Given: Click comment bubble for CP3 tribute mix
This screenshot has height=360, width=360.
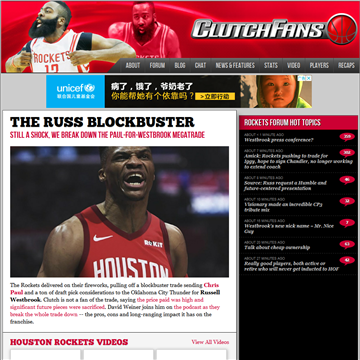Looking at the screenshot, I should (x=347, y=202).
